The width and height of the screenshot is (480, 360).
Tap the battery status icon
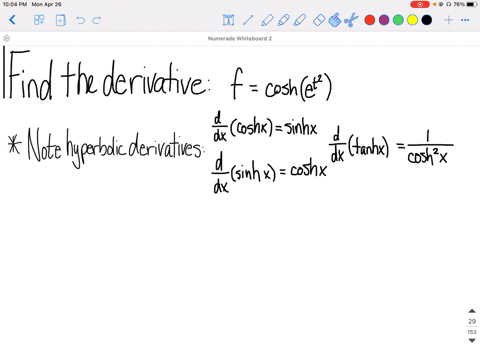tap(472, 4)
